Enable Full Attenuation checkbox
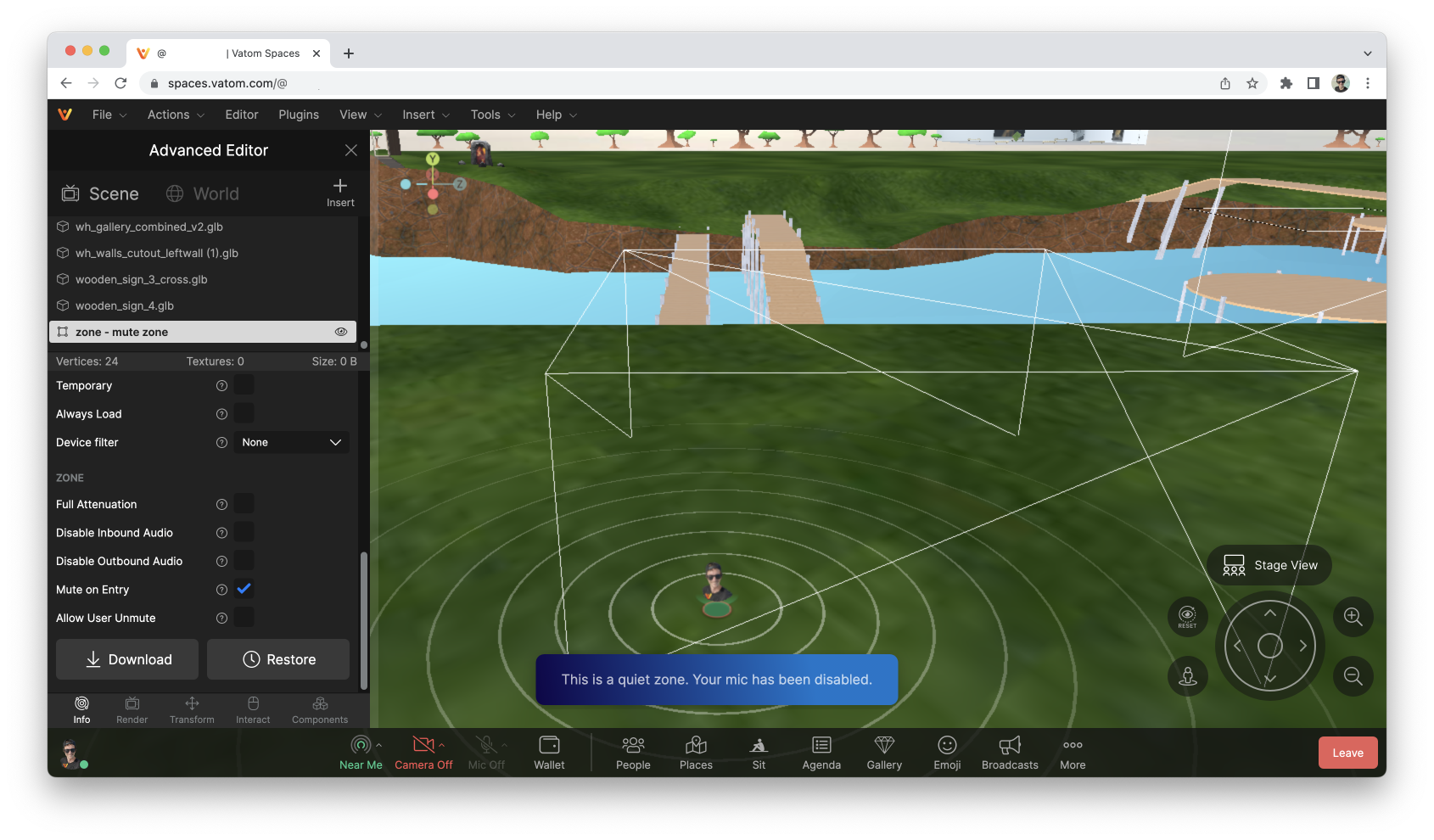 coord(244,504)
